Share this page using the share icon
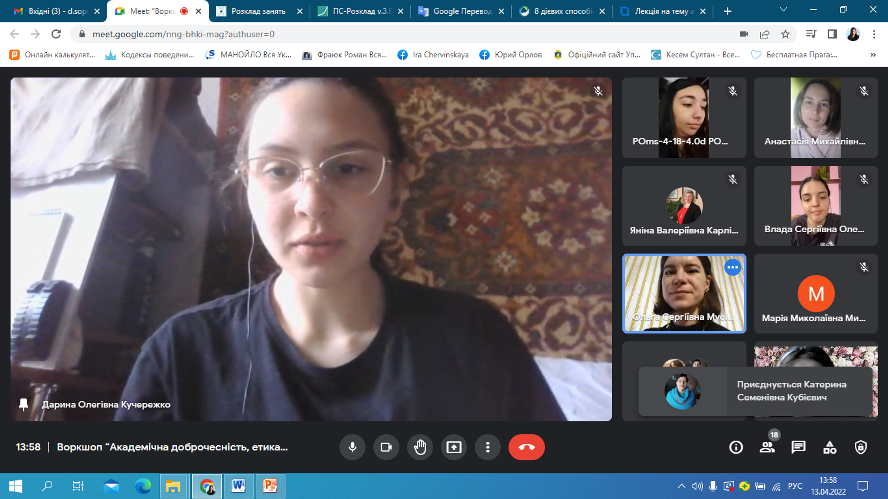The image size is (888, 499). click(x=765, y=34)
